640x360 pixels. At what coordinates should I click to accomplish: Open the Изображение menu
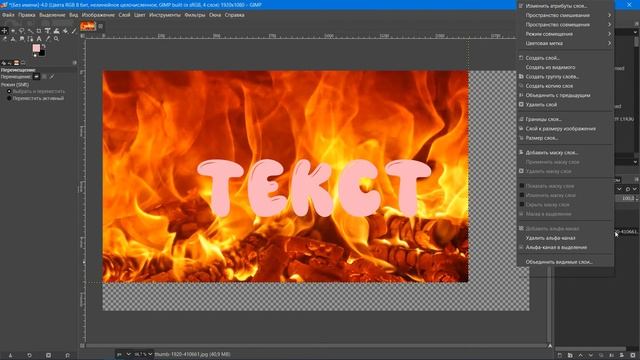click(x=98, y=15)
